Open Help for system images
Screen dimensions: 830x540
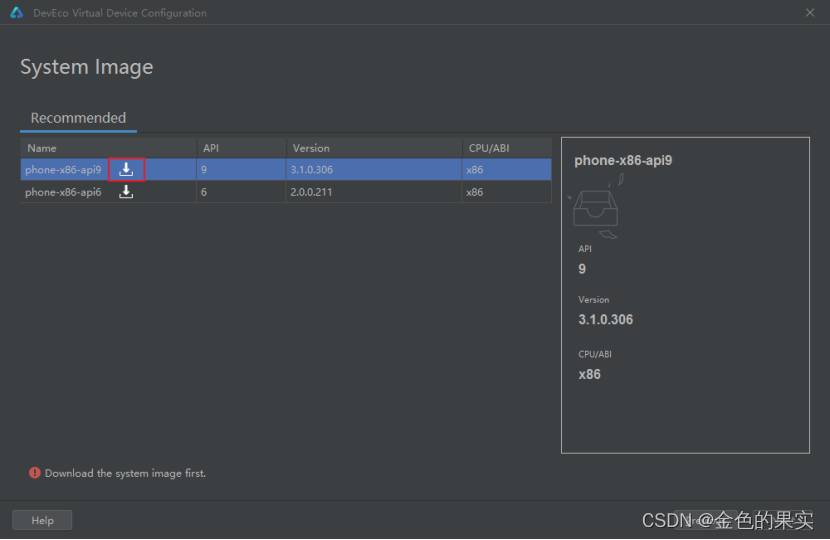click(x=42, y=520)
